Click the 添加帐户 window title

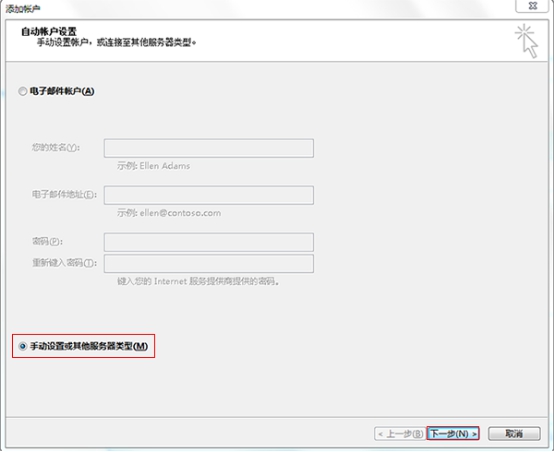[x=23, y=9]
